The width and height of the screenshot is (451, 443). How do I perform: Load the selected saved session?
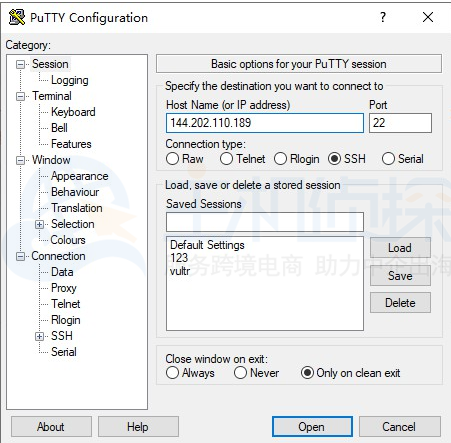click(x=400, y=248)
